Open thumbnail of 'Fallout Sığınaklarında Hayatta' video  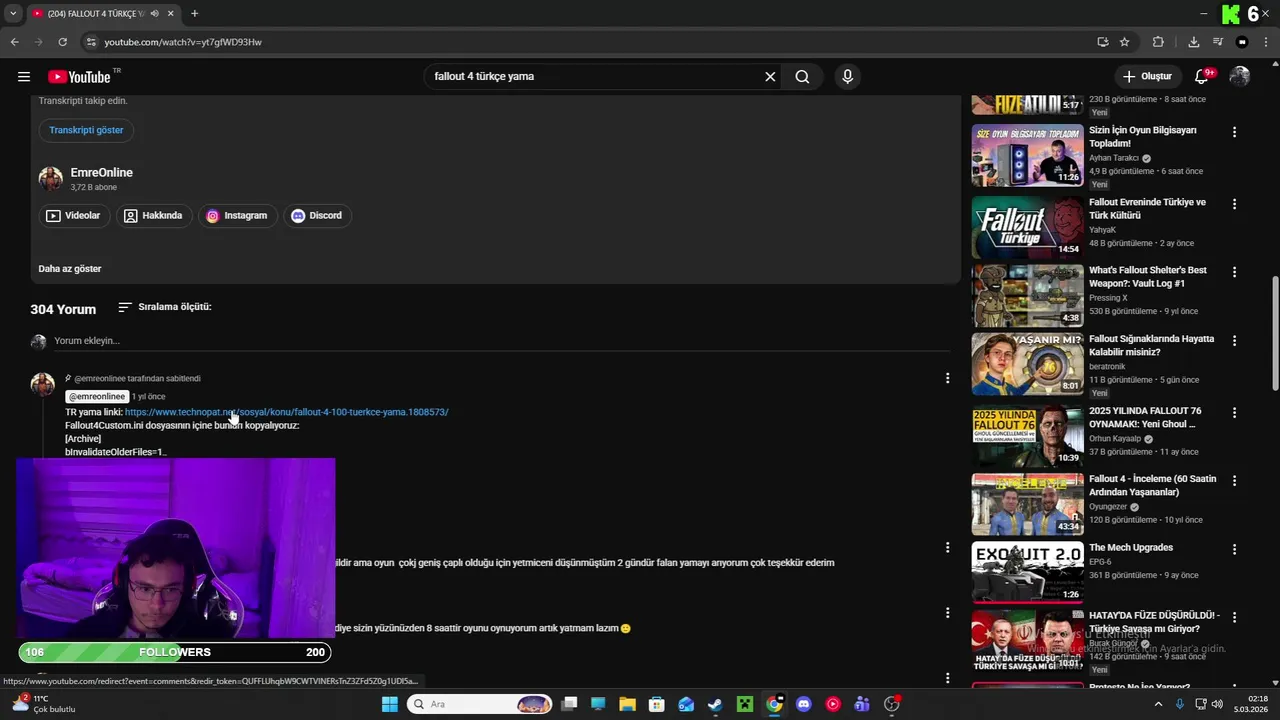click(1027, 363)
